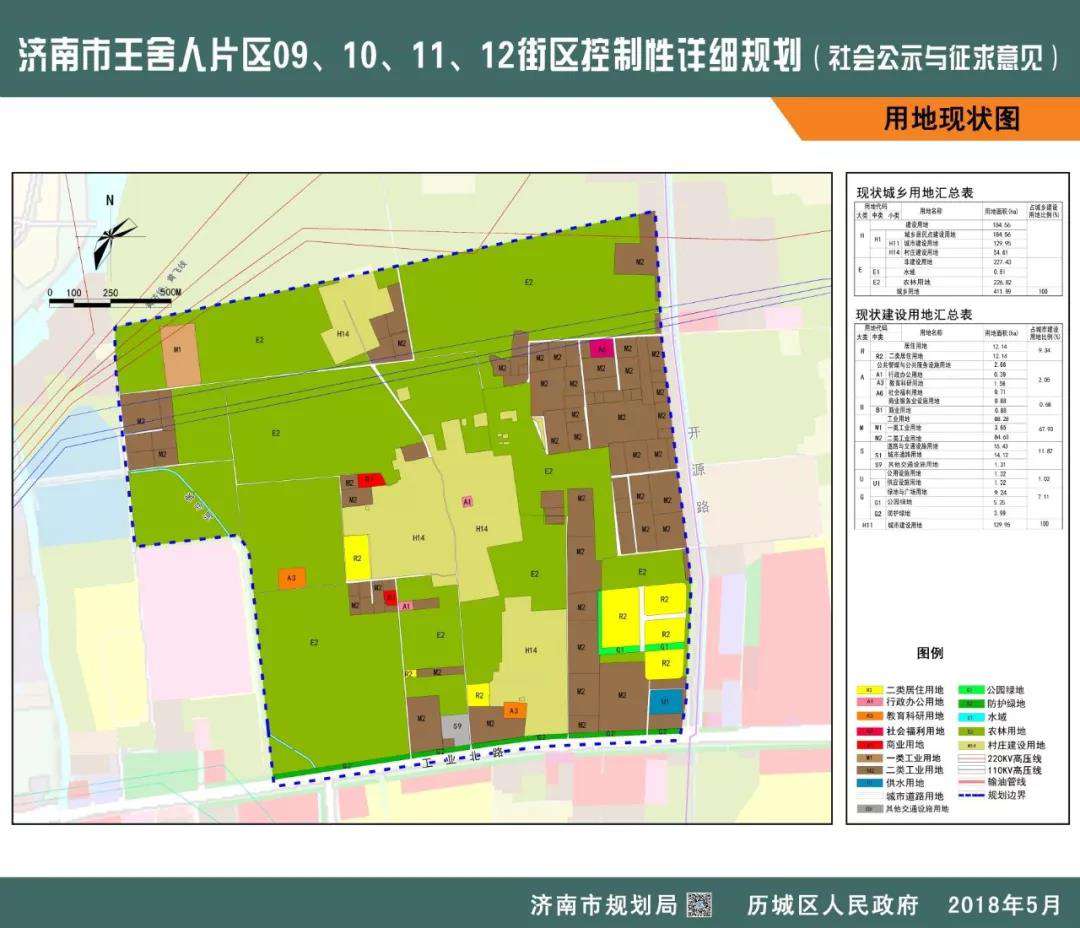Click the tan M1 industrial parcel
This screenshot has width=1080, height=928.
click(180, 354)
